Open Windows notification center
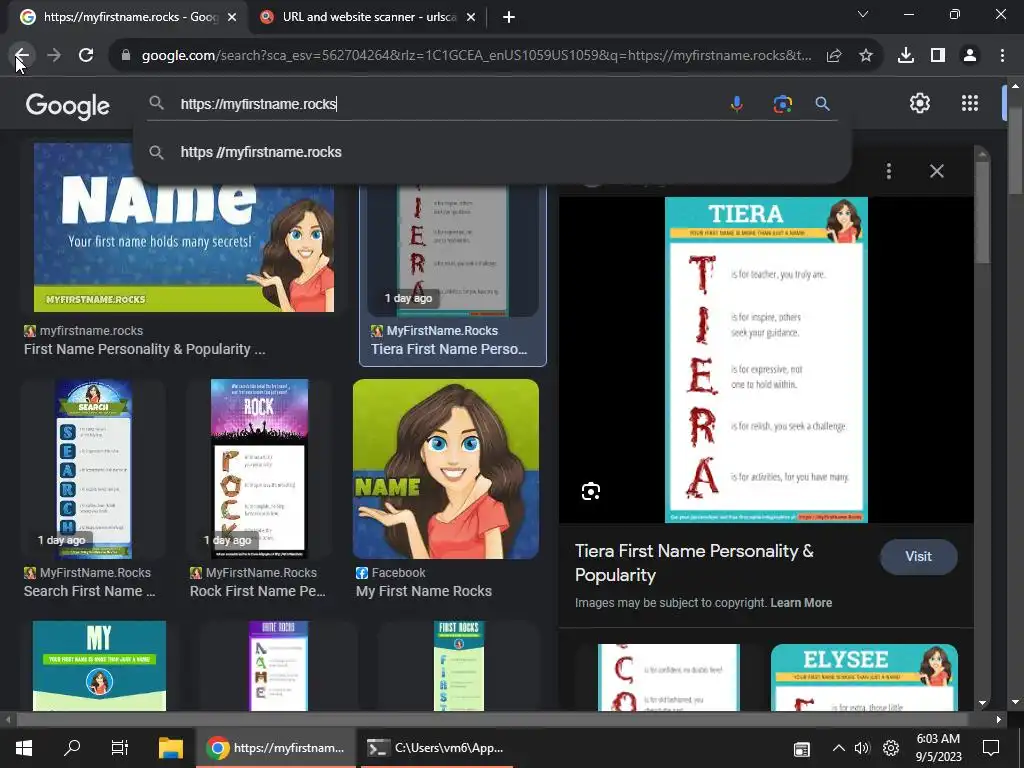 (991, 748)
